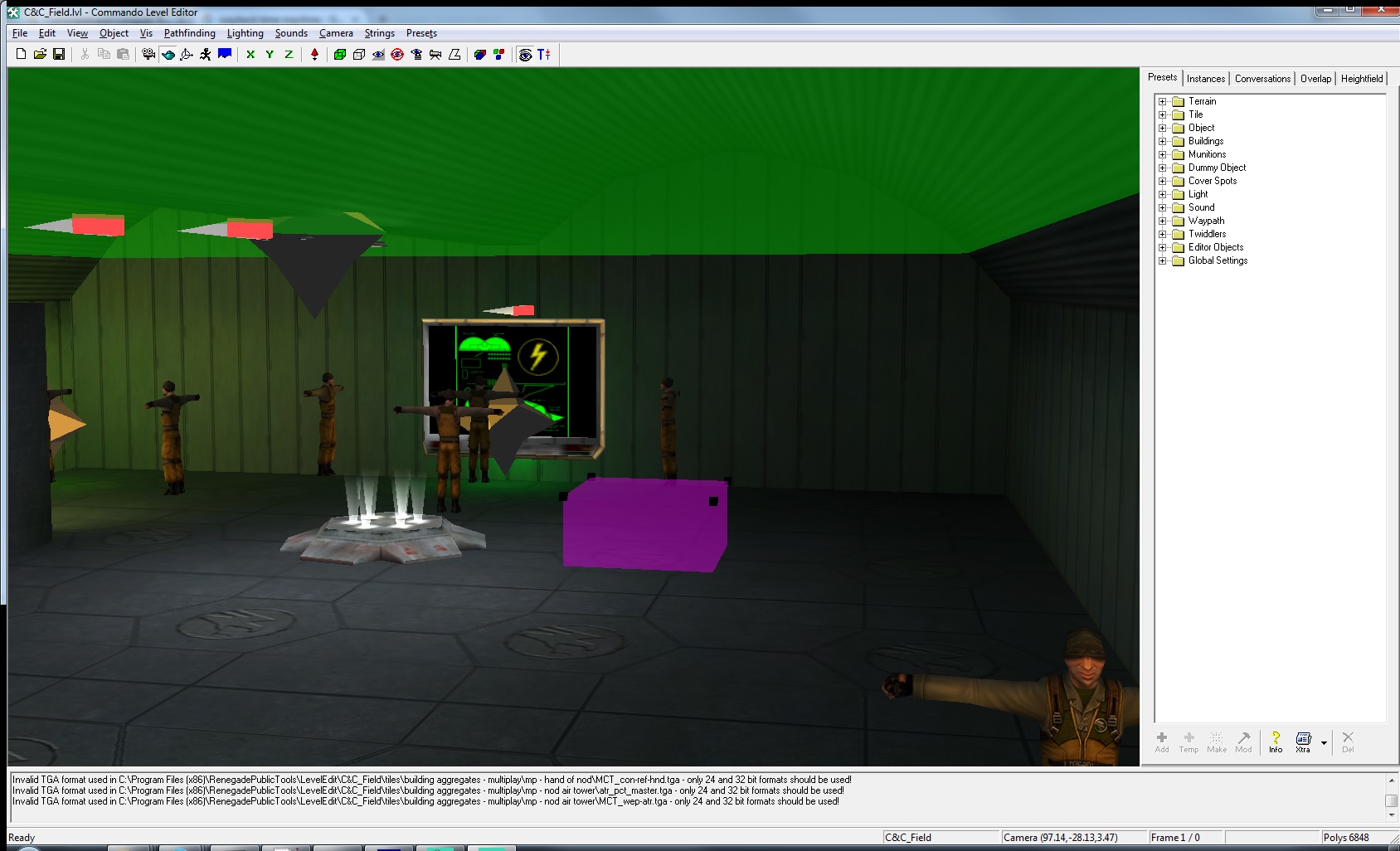This screenshot has height=851, width=1400.
Task: Expand the Terrain preset folder
Action: coord(1163,101)
